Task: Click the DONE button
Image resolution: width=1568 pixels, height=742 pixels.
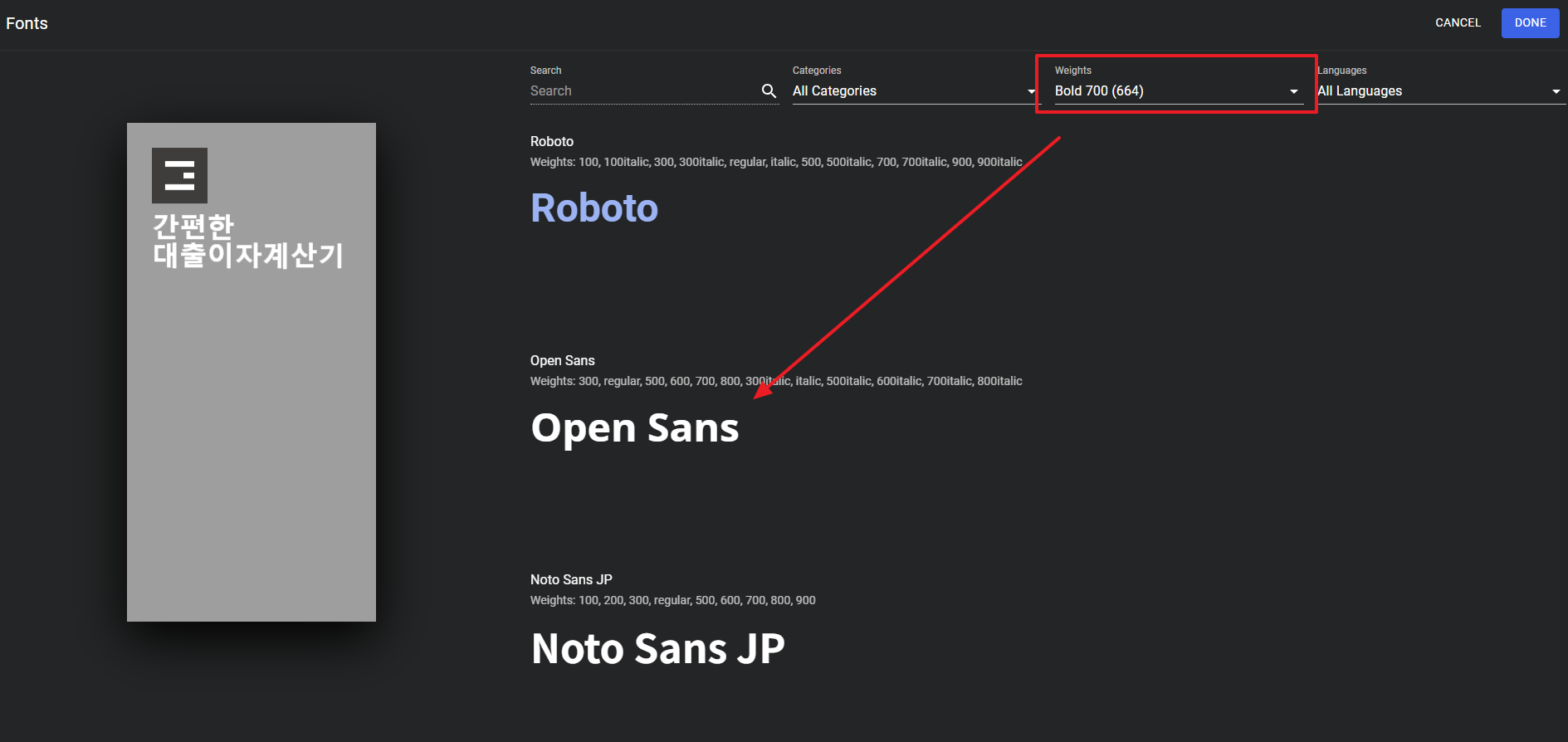Action: (1530, 22)
